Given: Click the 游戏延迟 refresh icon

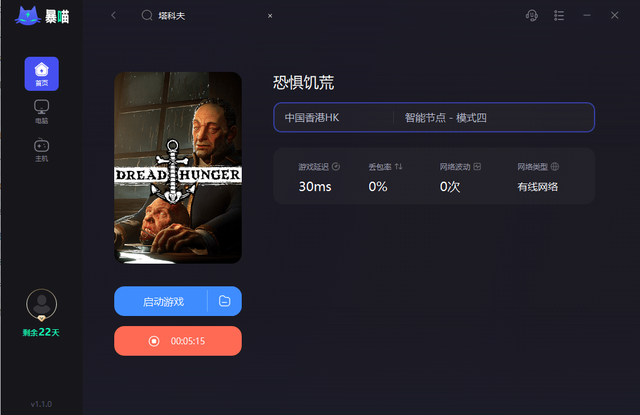Looking at the screenshot, I should click(336, 166).
